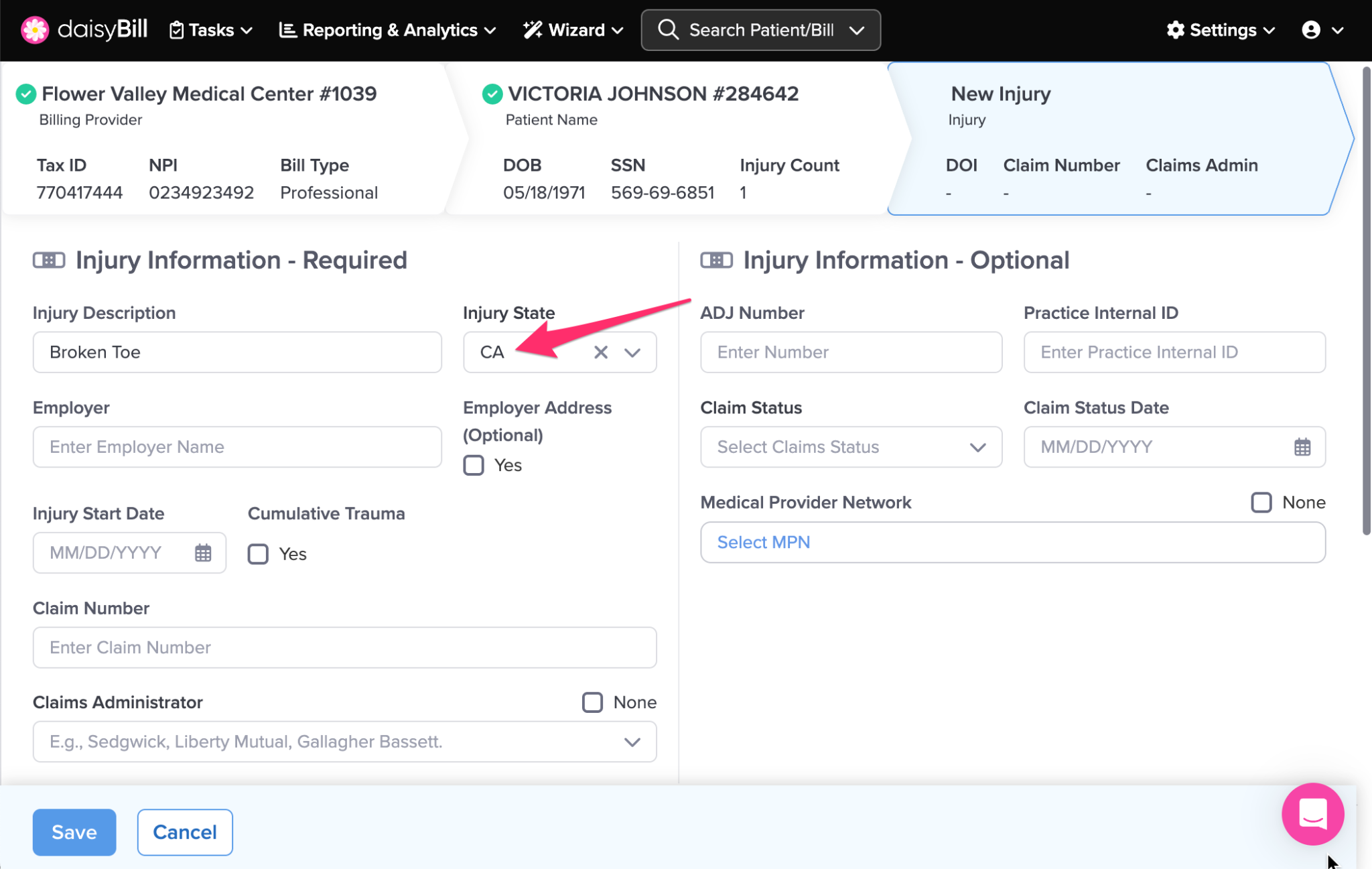Click the search magnifier icon
This screenshot has width=1372, height=869.
pos(668,30)
